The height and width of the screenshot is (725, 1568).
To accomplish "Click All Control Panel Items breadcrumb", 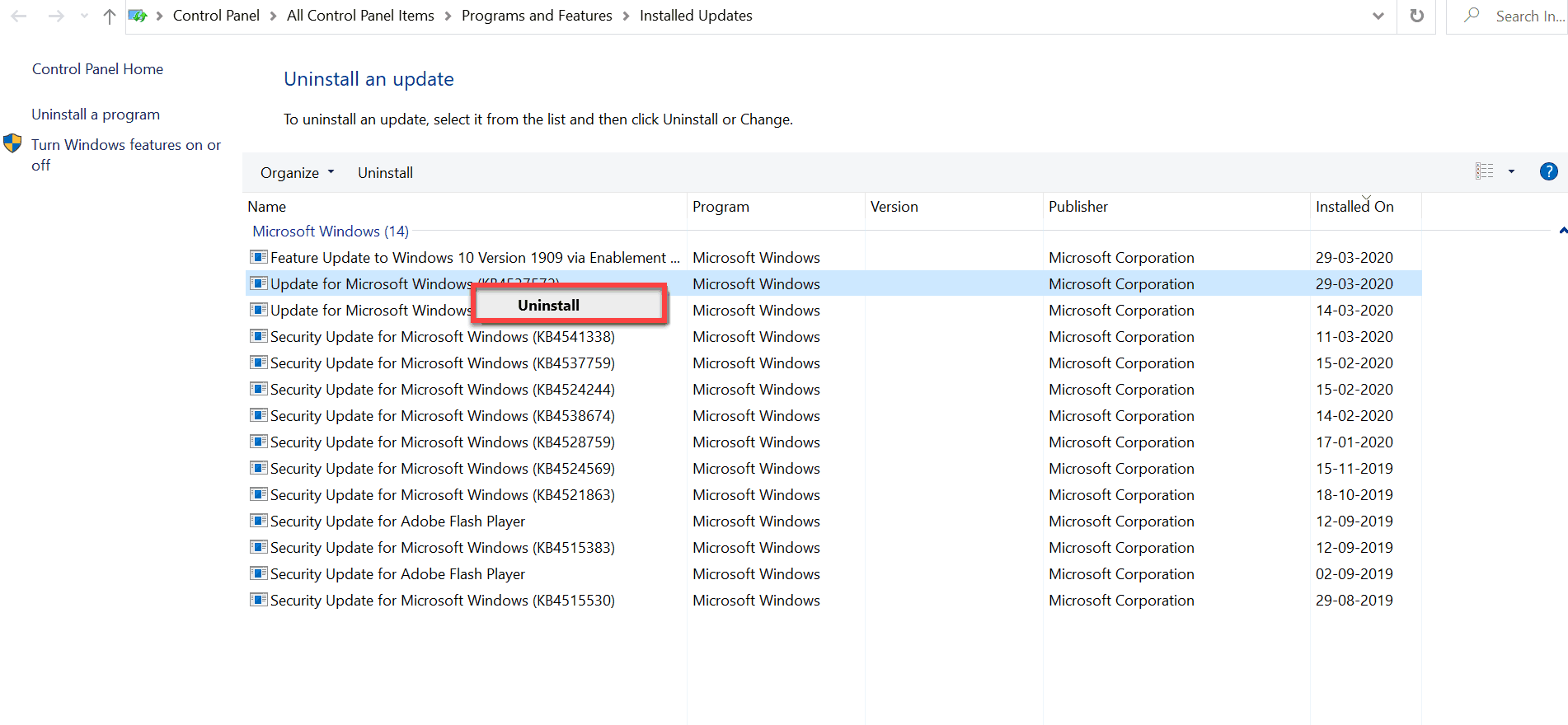I will (x=360, y=16).
